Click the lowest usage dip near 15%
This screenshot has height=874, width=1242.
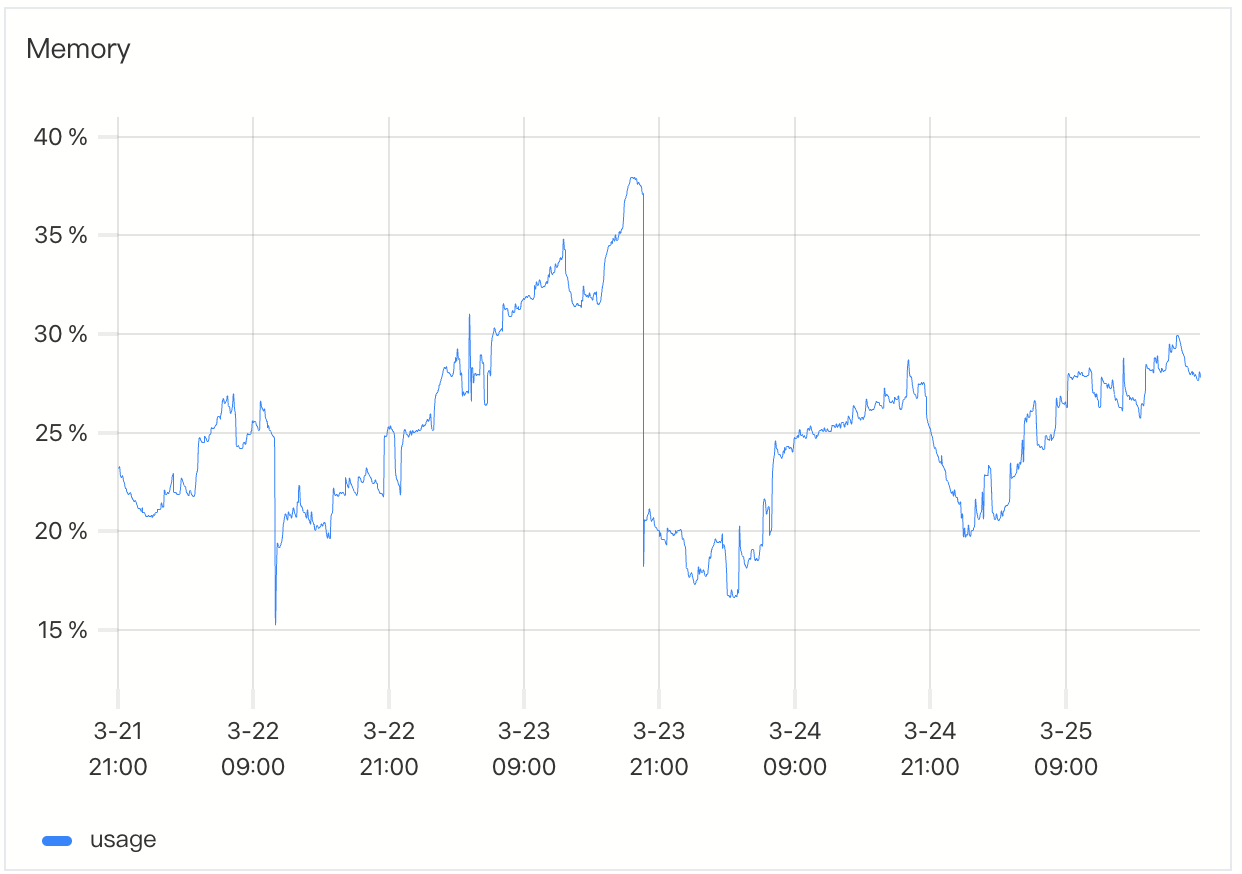[275, 624]
